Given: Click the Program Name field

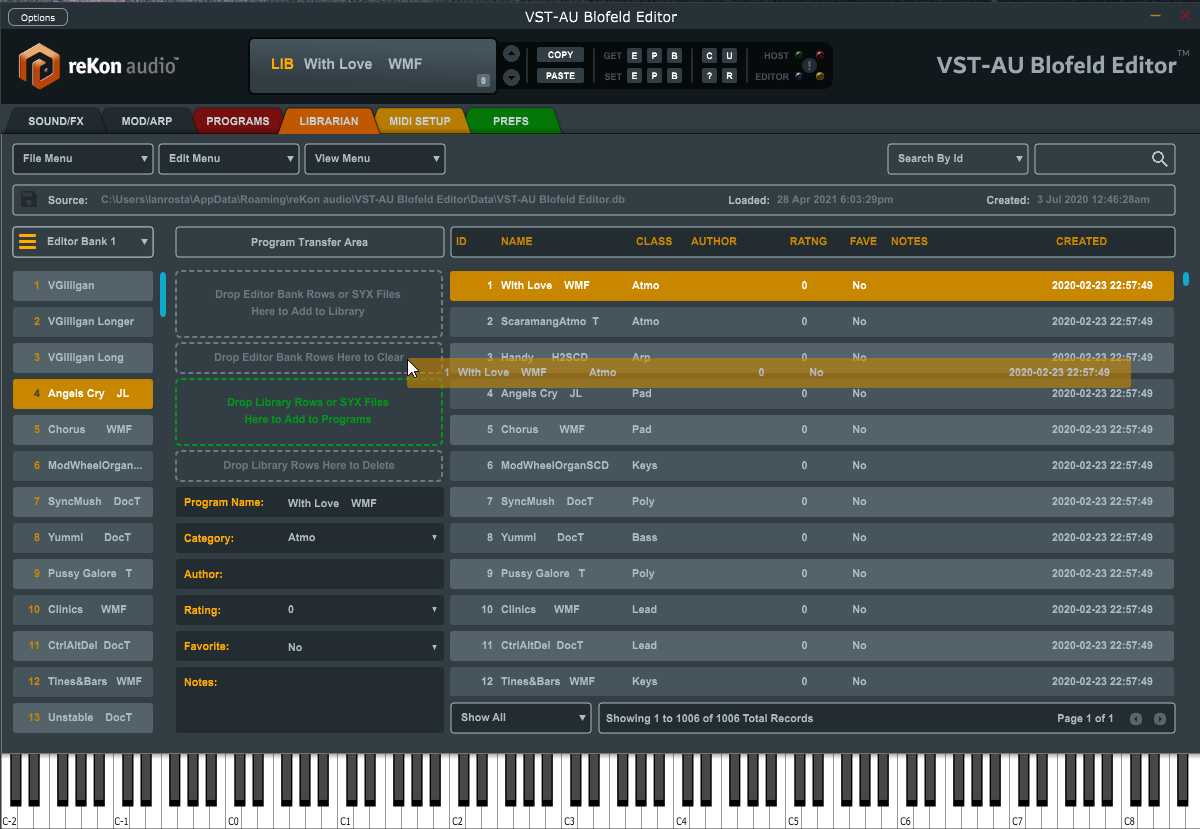Looking at the screenshot, I should coord(310,503).
